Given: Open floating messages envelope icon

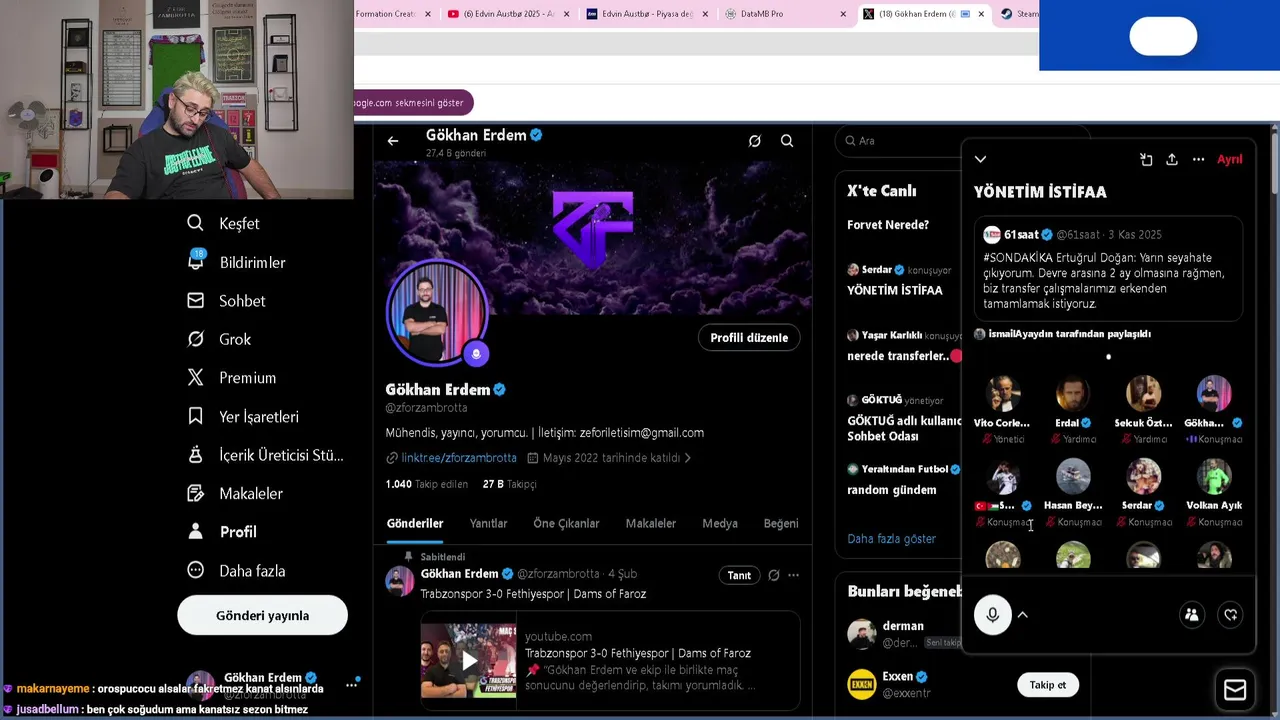Looking at the screenshot, I should coord(1235,690).
